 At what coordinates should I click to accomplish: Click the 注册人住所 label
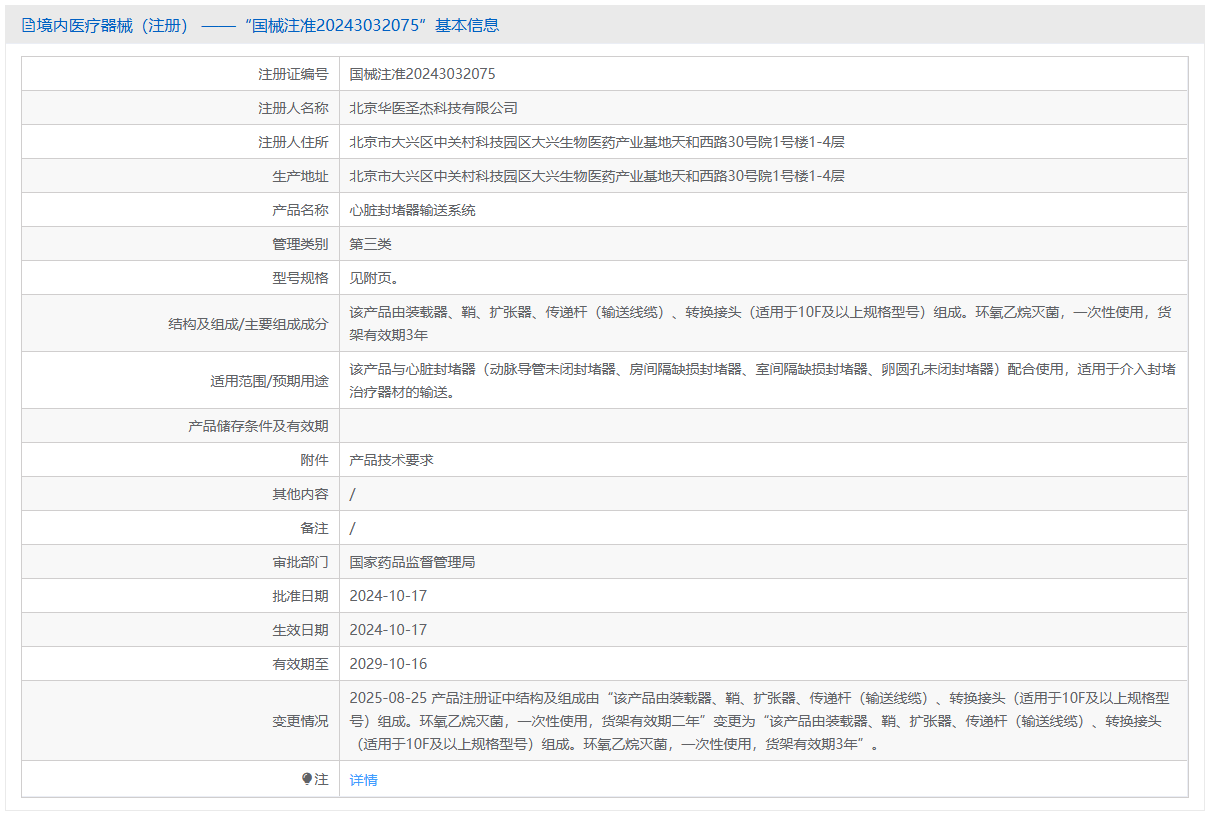(293, 142)
